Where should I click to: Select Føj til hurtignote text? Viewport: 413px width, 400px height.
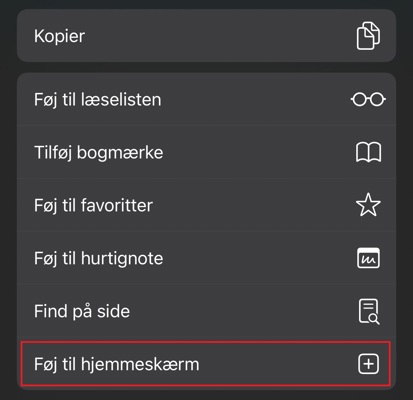[99, 258]
